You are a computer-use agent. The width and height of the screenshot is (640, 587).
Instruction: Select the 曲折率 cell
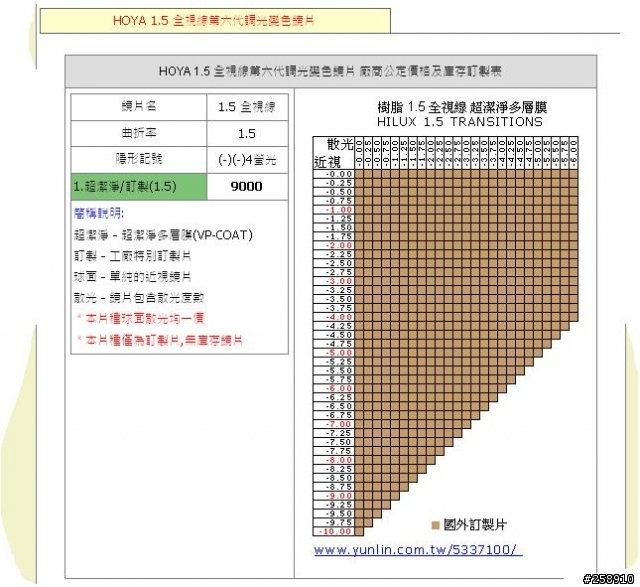tap(139, 133)
